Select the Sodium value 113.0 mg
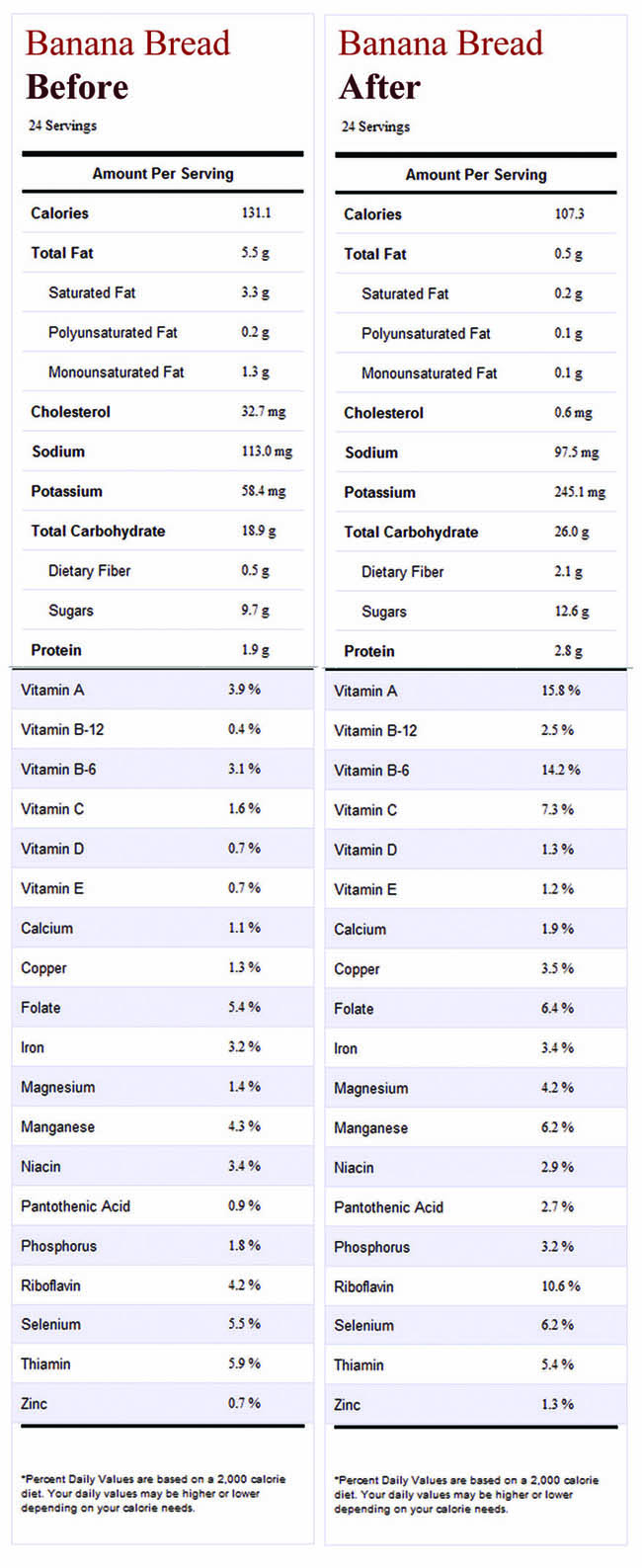Image resolution: width=642 pixels, height=1568 pixels. point(267,452)
